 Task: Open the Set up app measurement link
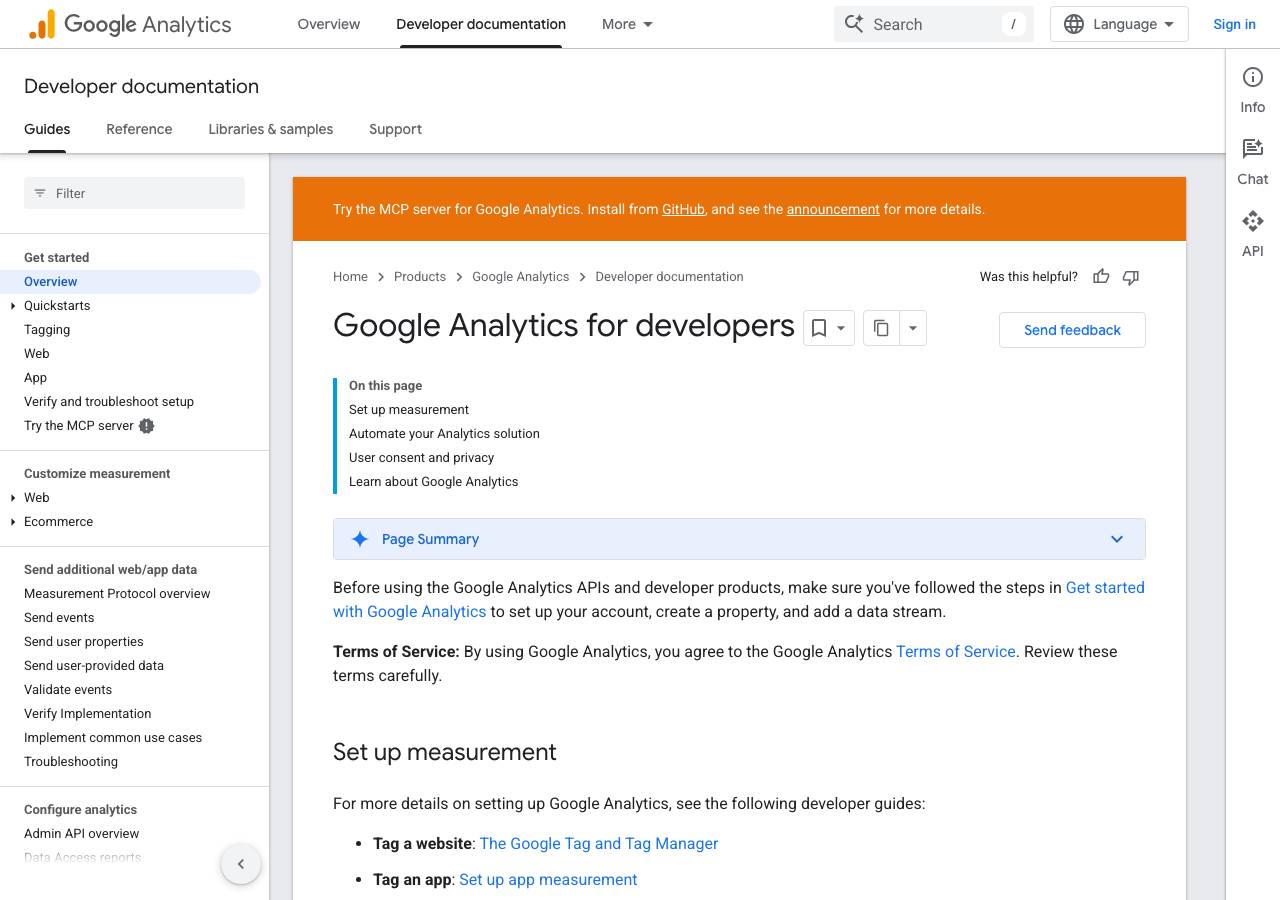(548, 879)
